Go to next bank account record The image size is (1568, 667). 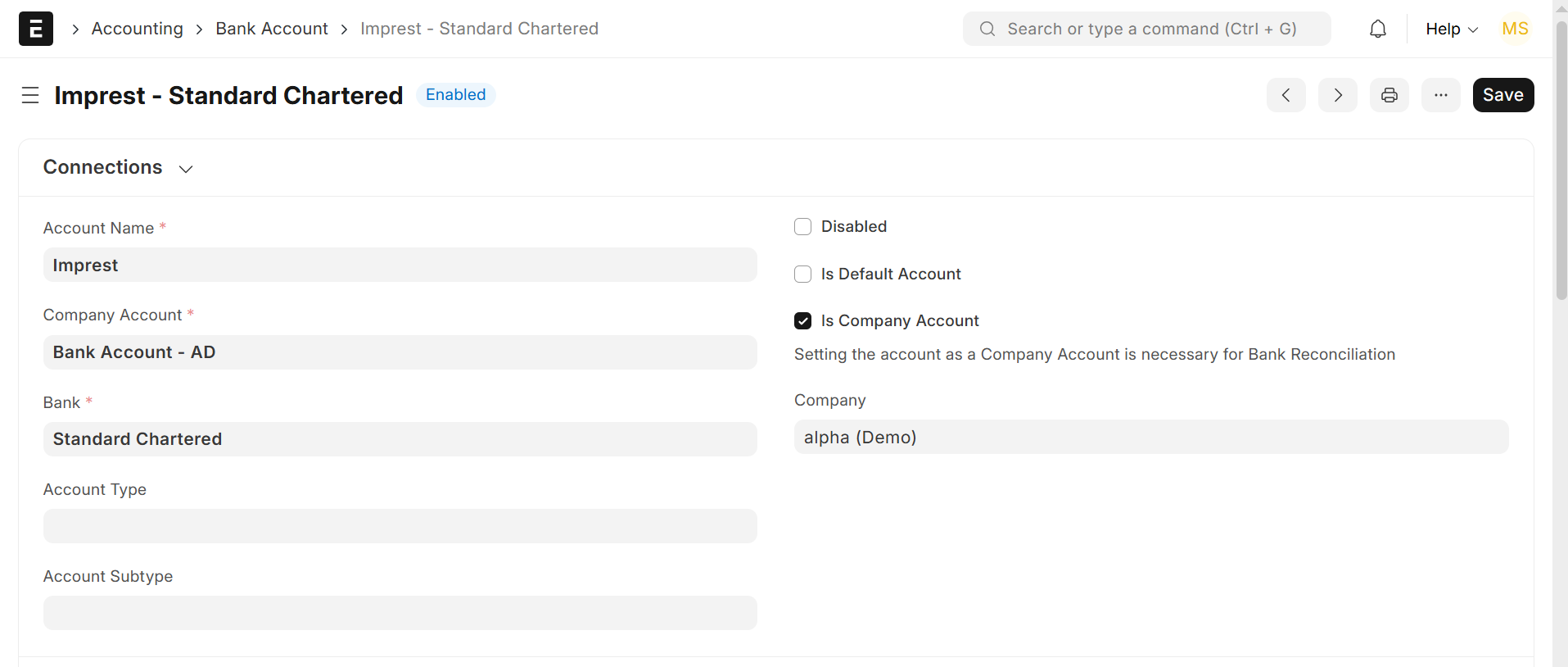pyautogui.click(x=1337, y=95)
